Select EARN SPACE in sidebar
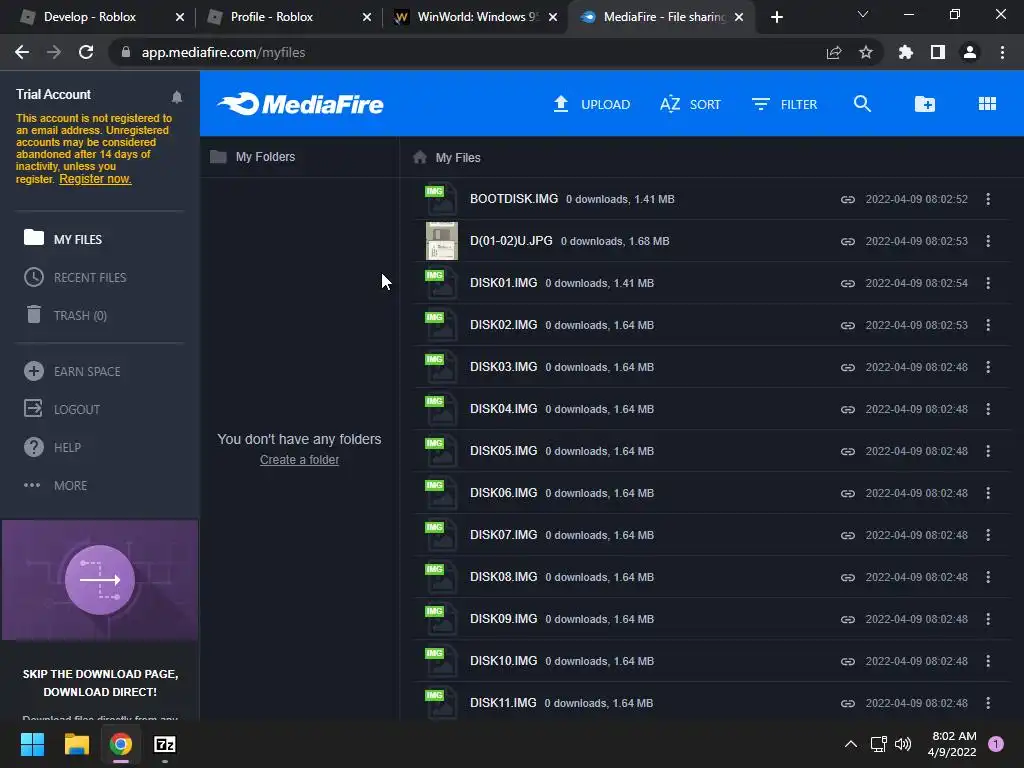This screenshot has height=768, width=1024. click(72, 372)
